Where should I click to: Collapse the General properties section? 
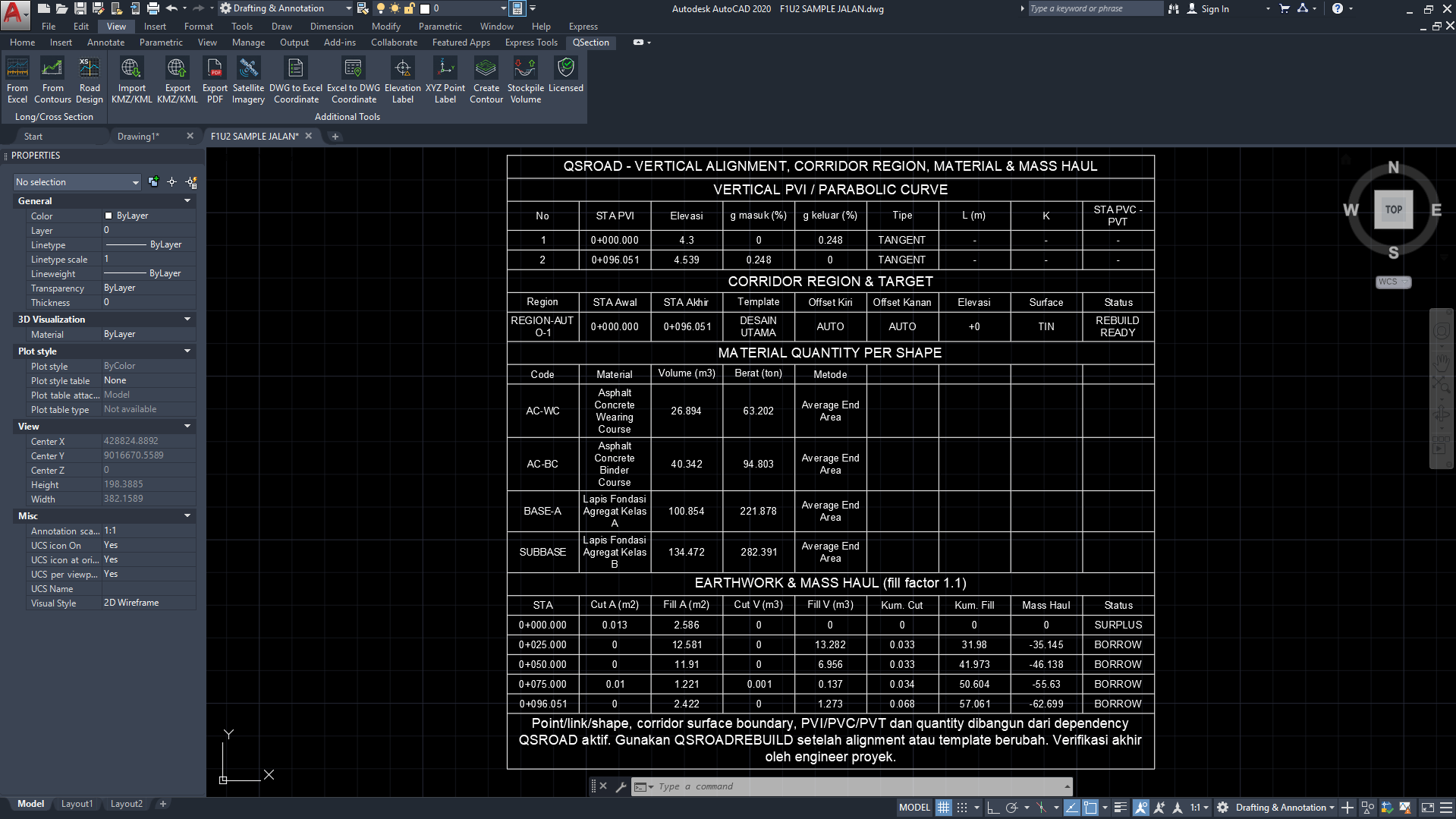click(x=187, y=201)
